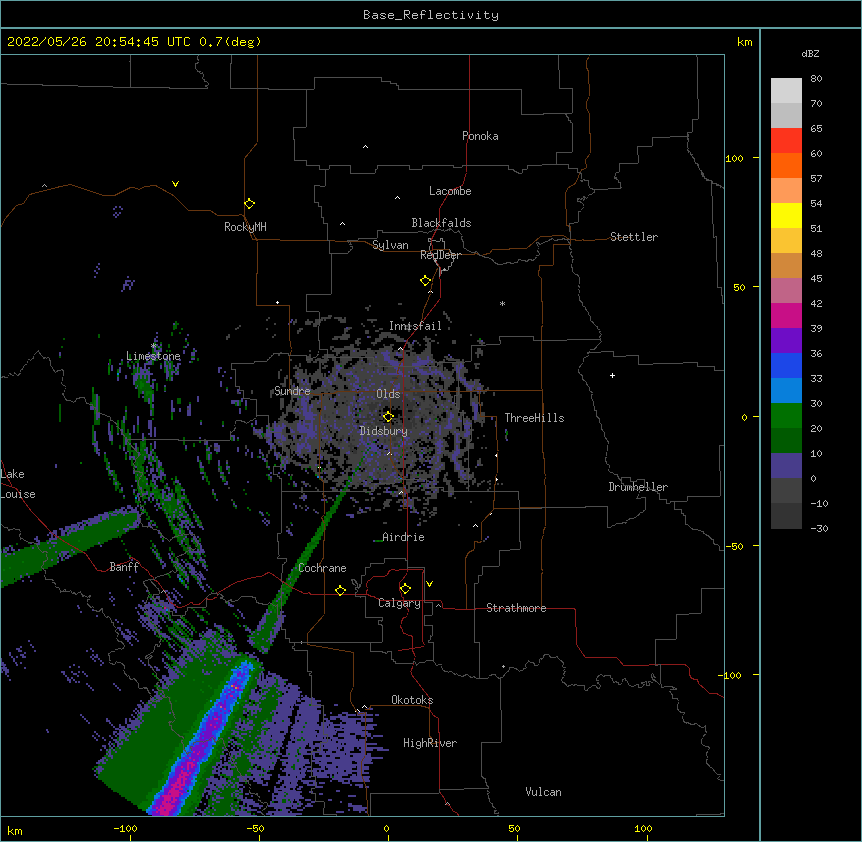Image resolution: width=862 pixels, height=842 pixels.
Task: Select the orange 57-60 dBZ legend swatch
Action: (786, 166)
